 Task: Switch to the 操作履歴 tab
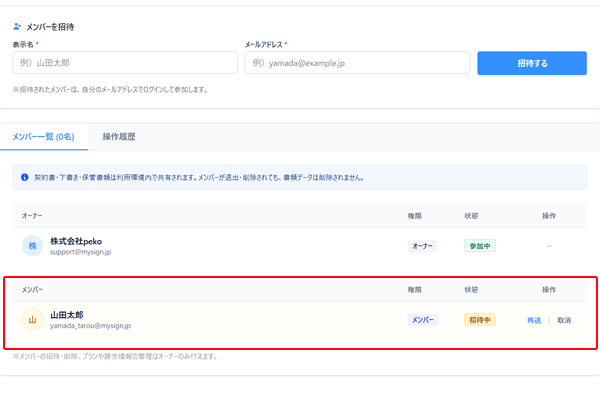(119, 137)
